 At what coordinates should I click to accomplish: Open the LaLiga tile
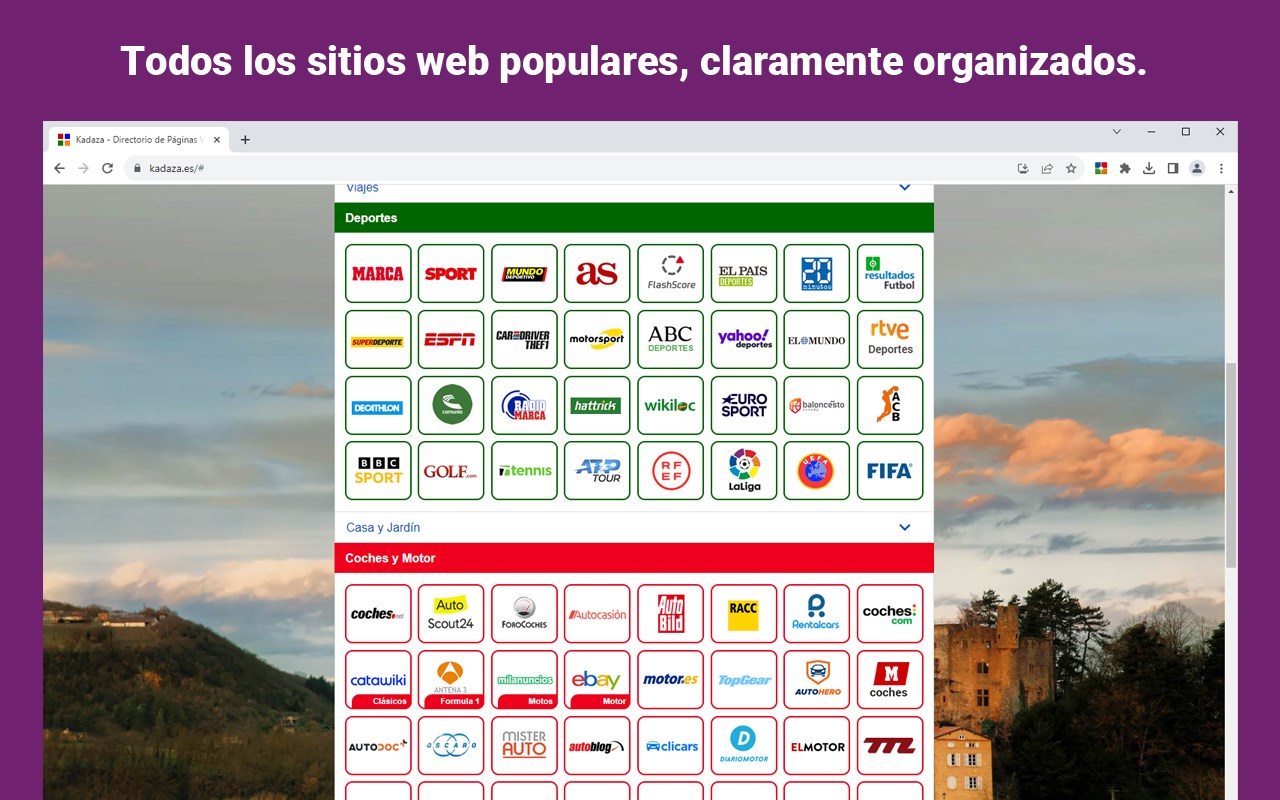point(744,471)
